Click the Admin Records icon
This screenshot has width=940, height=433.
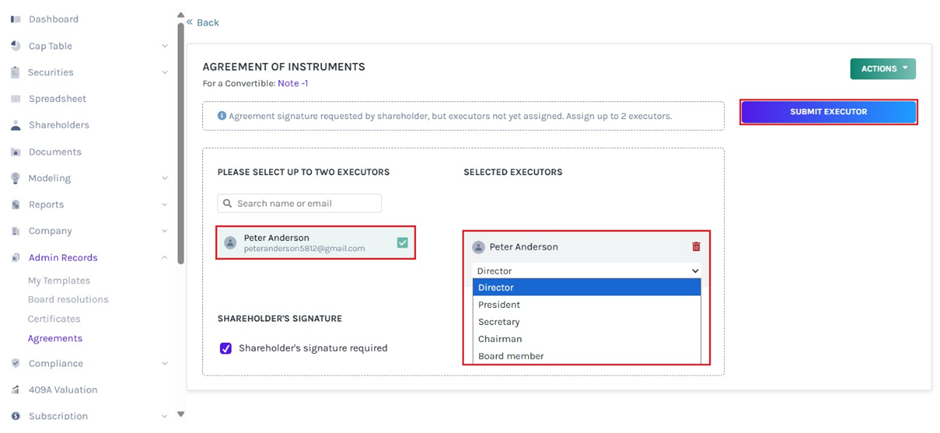coord(16,258)
